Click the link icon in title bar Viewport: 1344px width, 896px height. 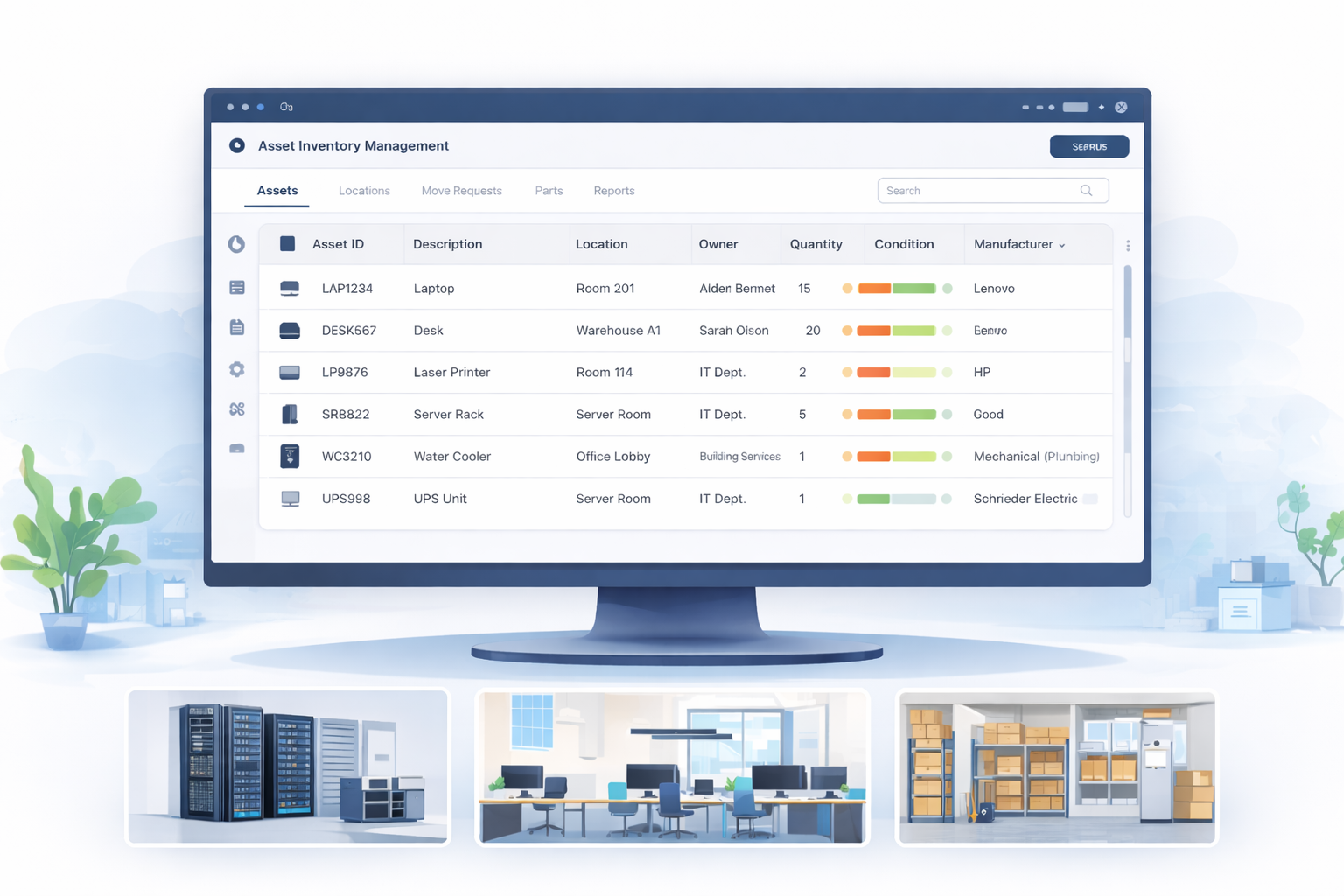pos(286,107)
